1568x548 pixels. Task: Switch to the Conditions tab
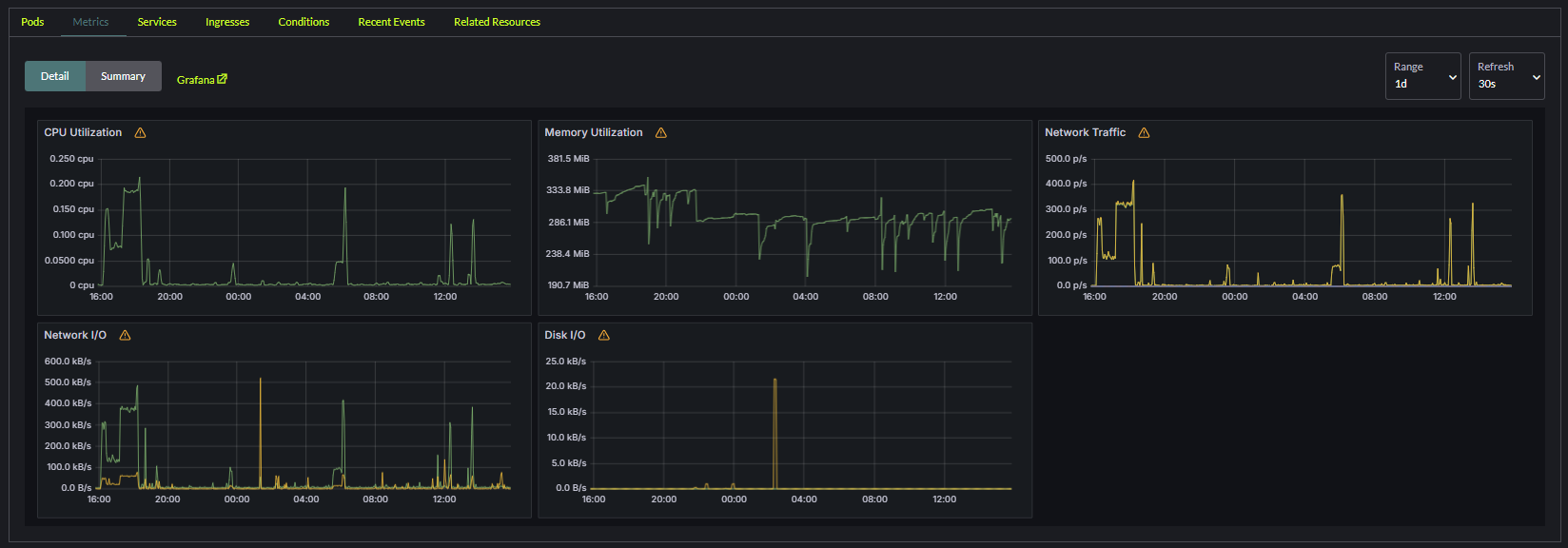coord(304,22)
